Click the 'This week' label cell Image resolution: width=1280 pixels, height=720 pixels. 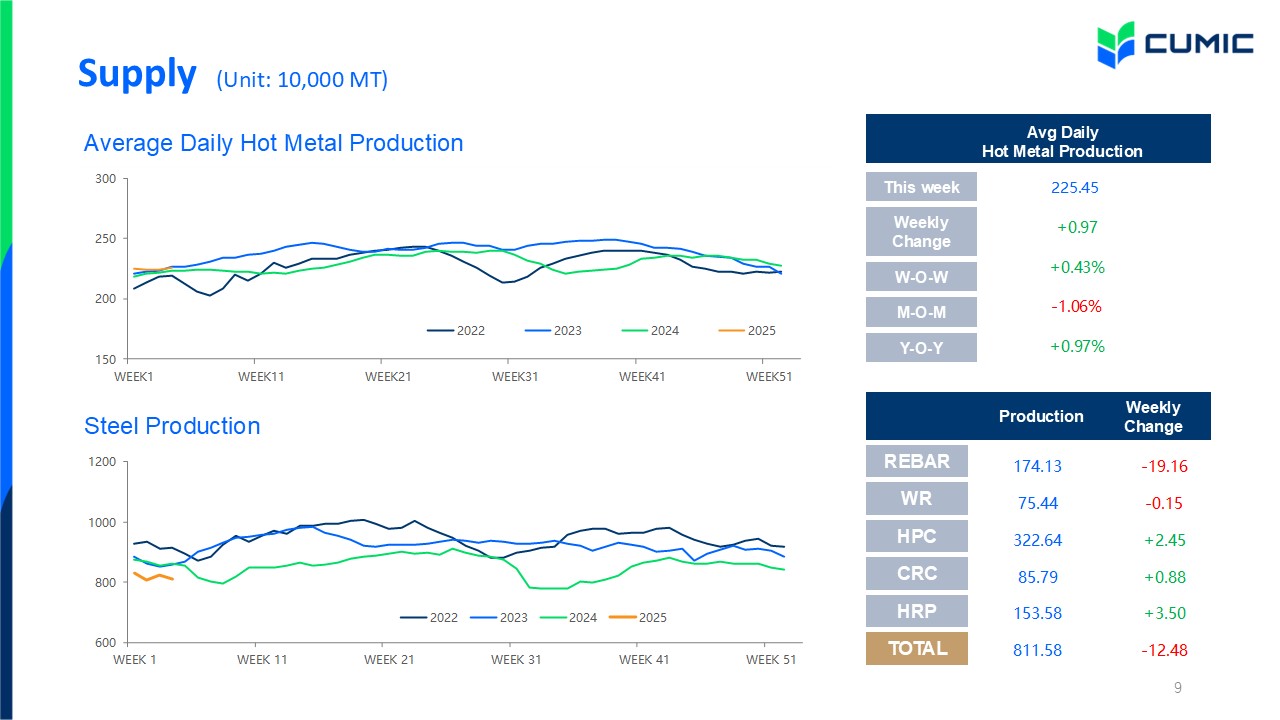pyautogui.click(x=921, y=187)
